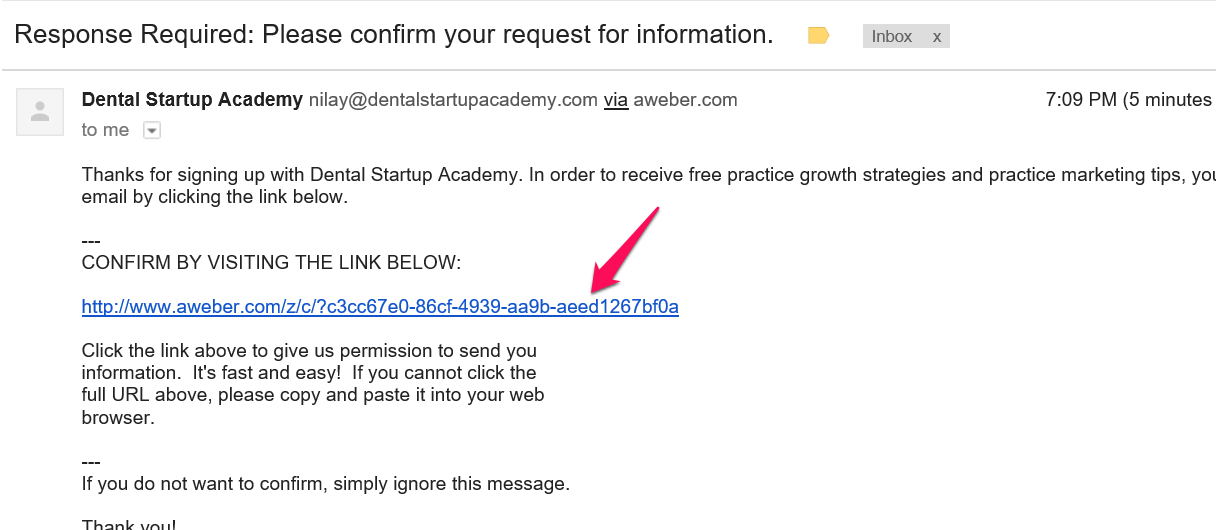The image size is (1216, 530).
Task: Click the "CONFIRM BY VISITING THE LINK BELOW" heading
Action: click(x=271, y=263)
